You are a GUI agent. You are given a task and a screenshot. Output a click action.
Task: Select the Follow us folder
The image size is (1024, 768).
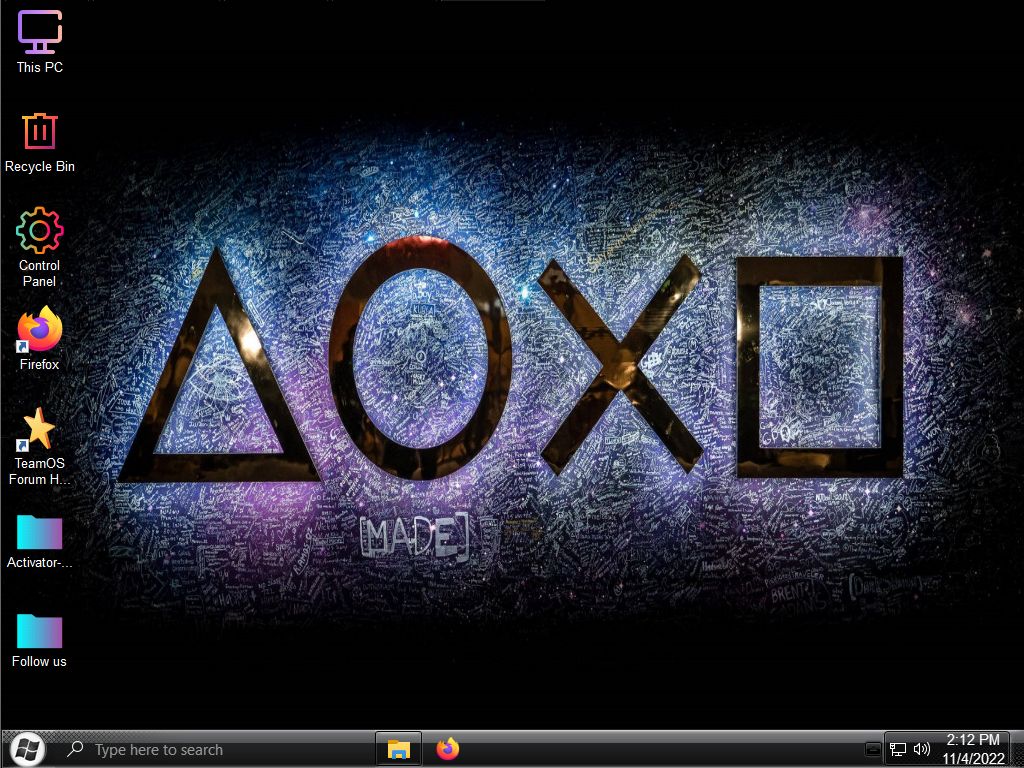pos(39,641)
